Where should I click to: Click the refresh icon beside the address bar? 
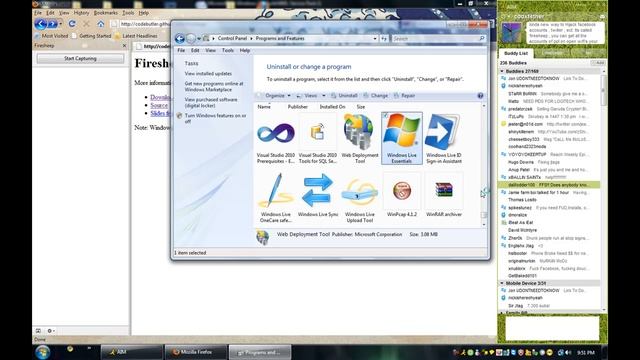pos(384,38)
